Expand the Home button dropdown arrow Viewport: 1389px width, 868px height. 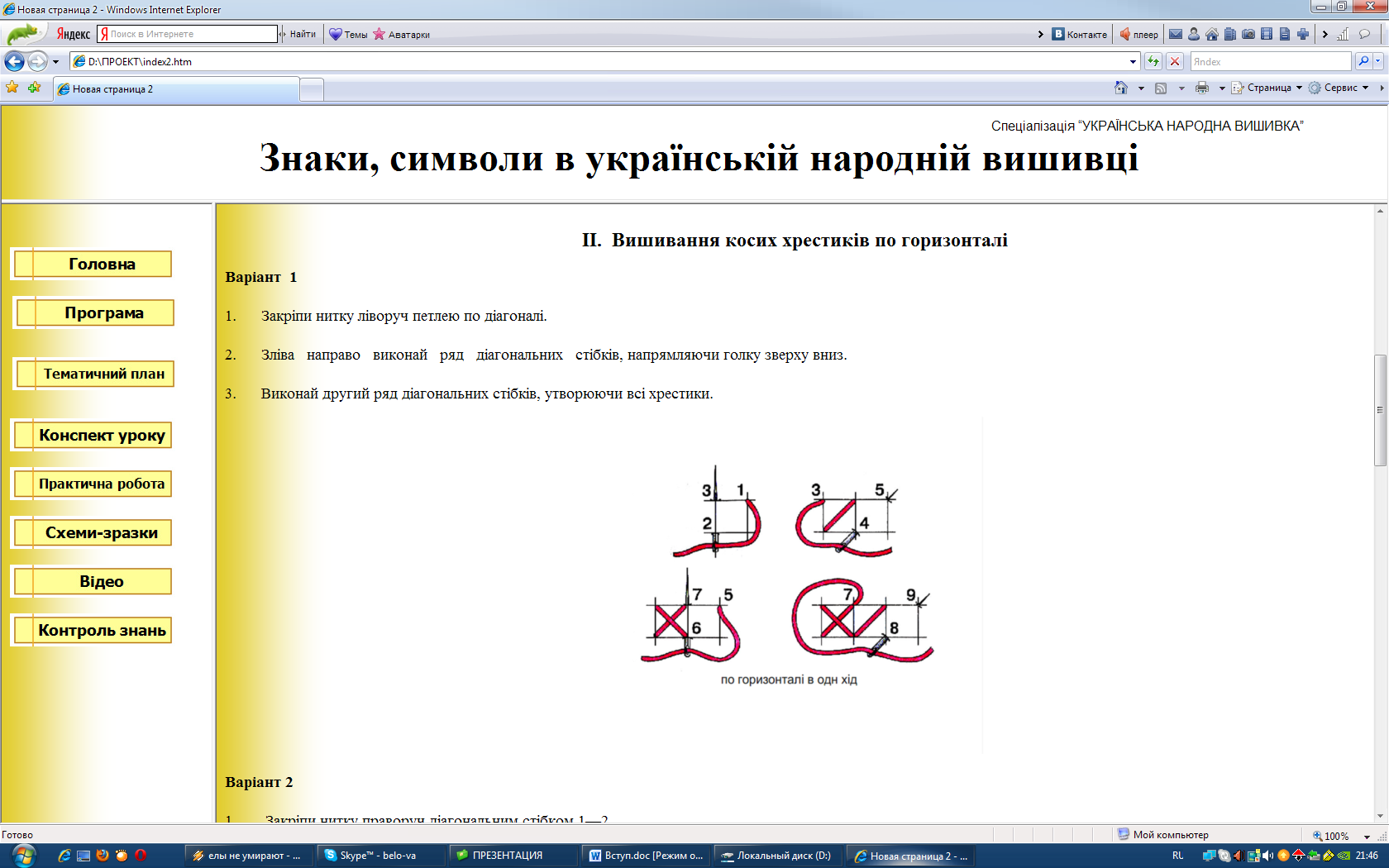1141,88
